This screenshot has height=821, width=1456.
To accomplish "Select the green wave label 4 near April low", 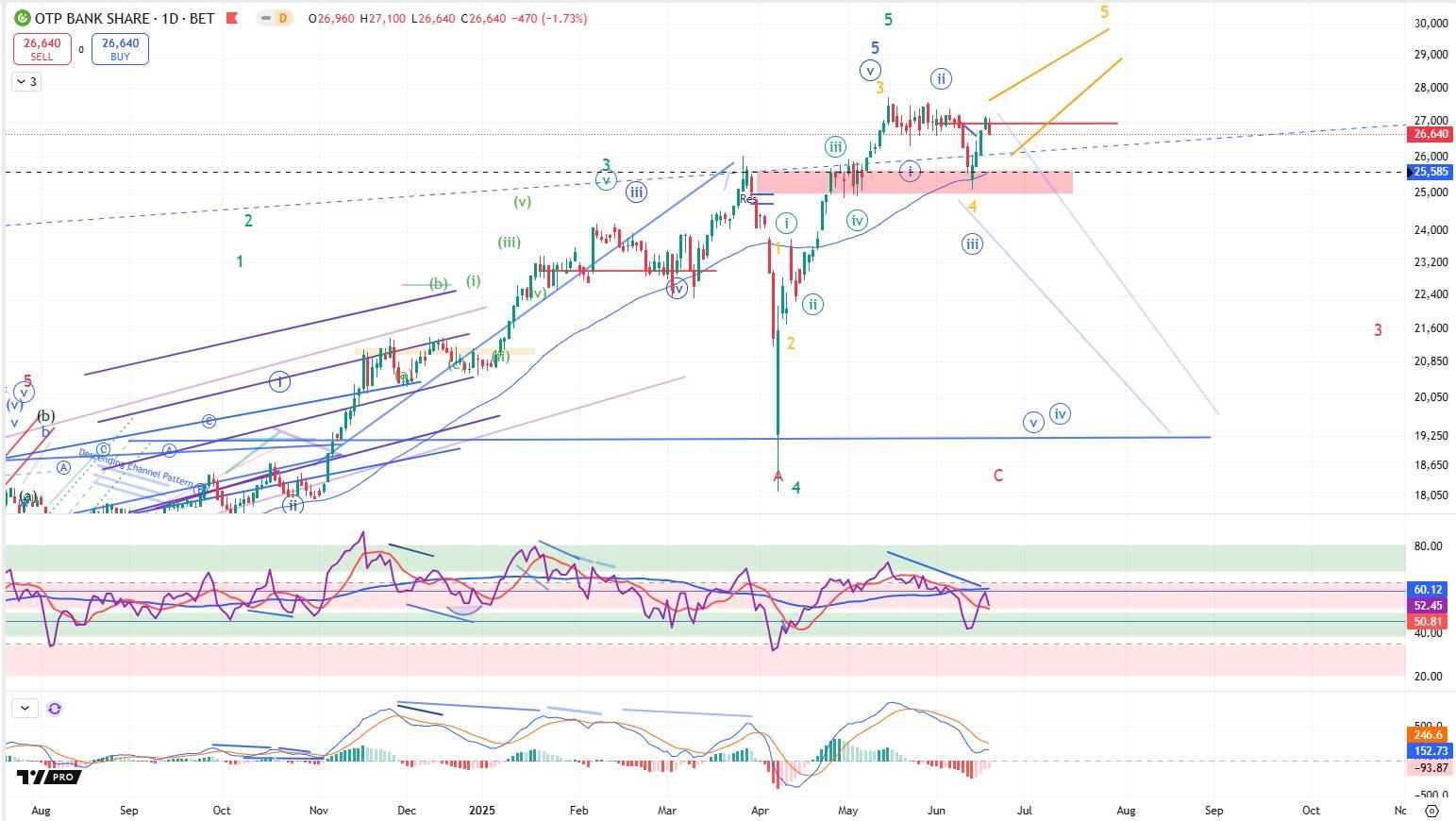I will 796,488.
